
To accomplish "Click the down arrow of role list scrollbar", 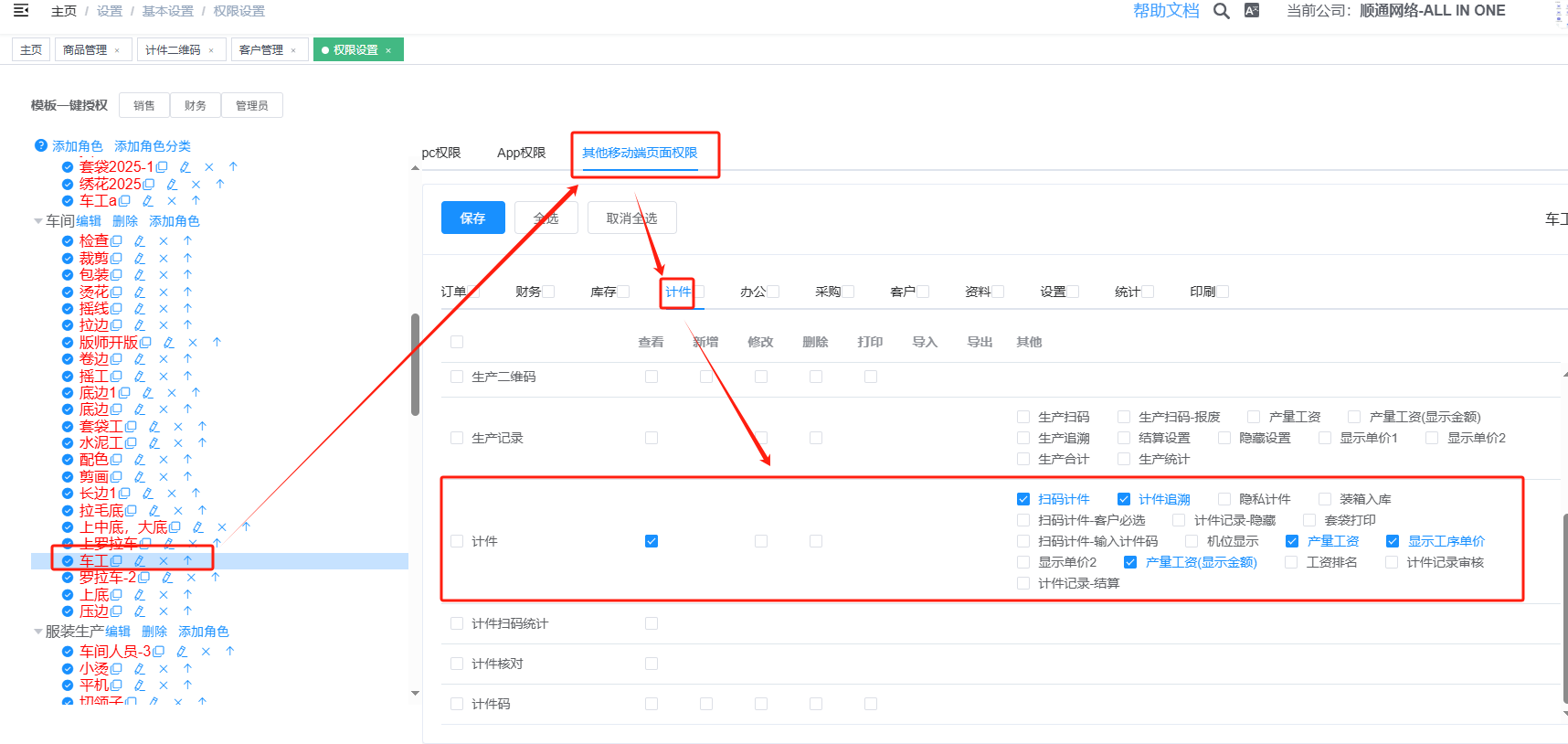I will tap(415, 694).
